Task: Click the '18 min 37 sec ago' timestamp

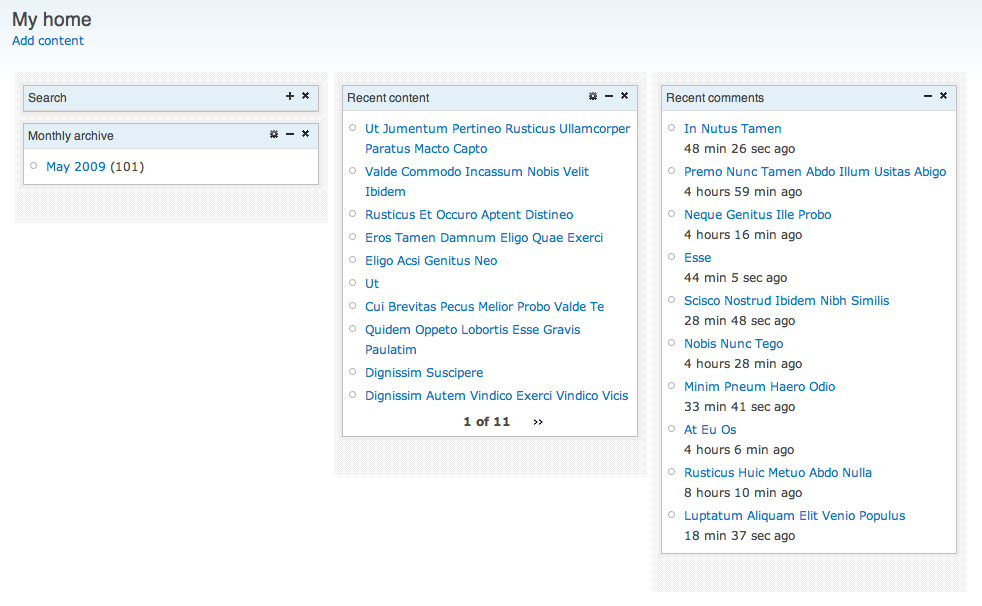Action: pyautogui.click(x=740, y=536)
